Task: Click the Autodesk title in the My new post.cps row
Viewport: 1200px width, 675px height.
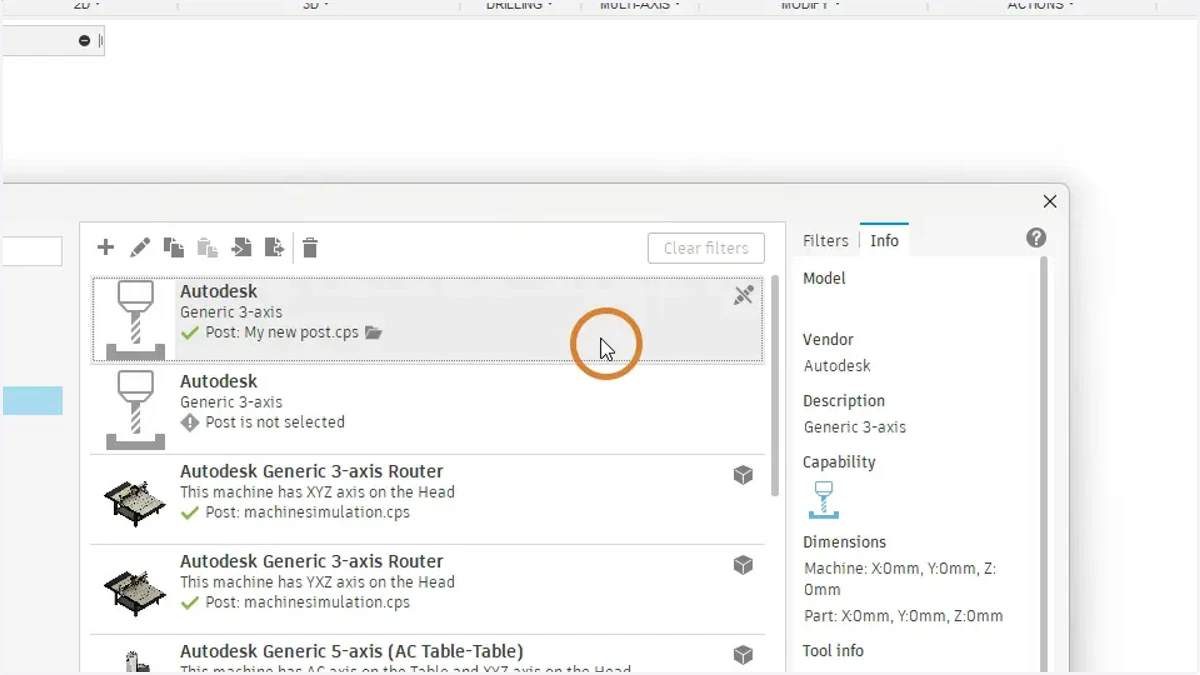Action: pyautogui.click(x=218, y=291)
